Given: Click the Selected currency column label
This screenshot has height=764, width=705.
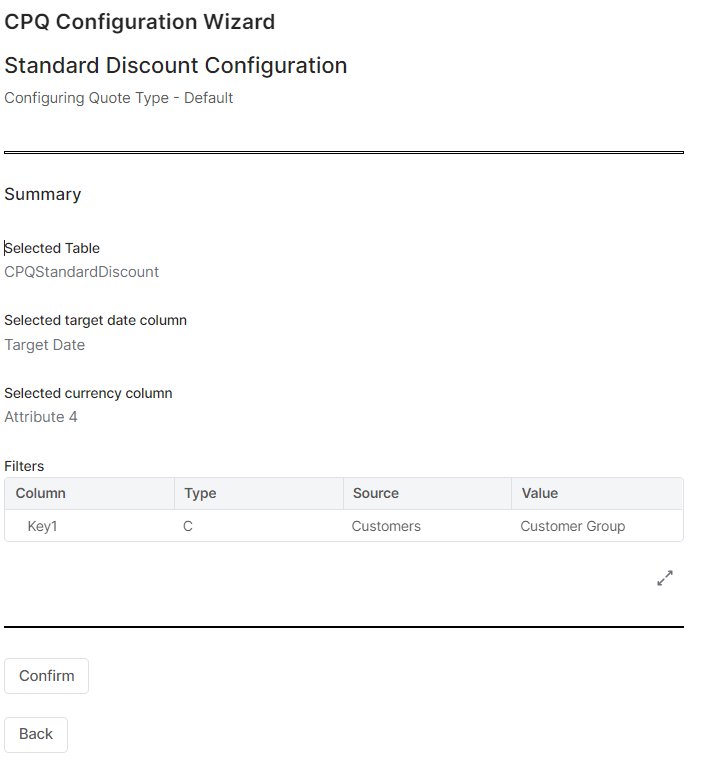Looking at the screenshot, I should [x=88, y=393].
